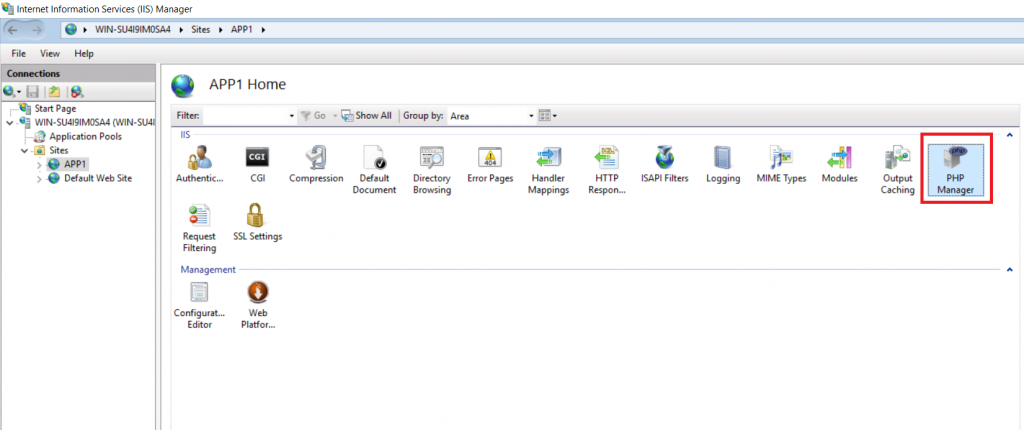Click APP1 in the address breadcrumb

(x=242, y=30)
